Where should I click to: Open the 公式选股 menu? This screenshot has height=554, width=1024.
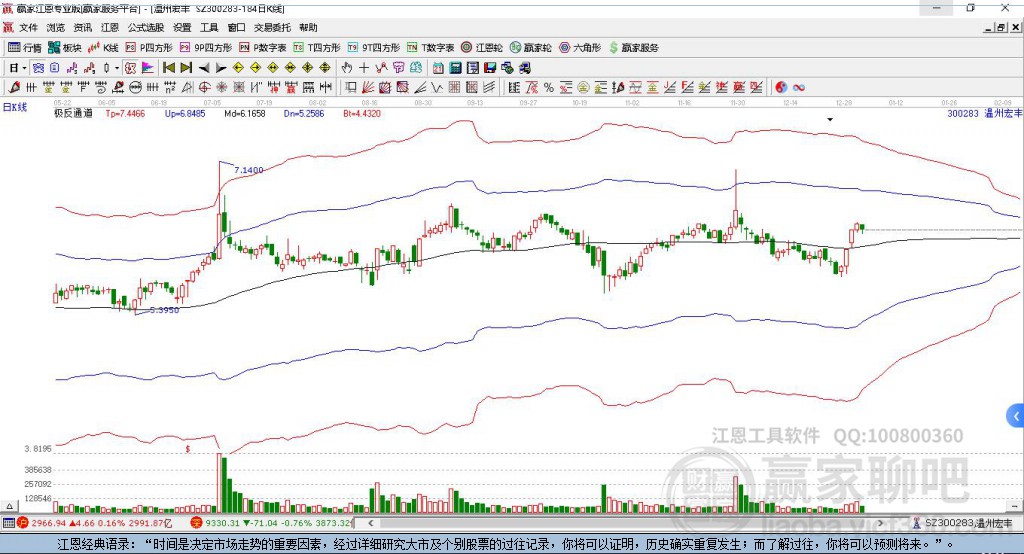coord(146,27)
